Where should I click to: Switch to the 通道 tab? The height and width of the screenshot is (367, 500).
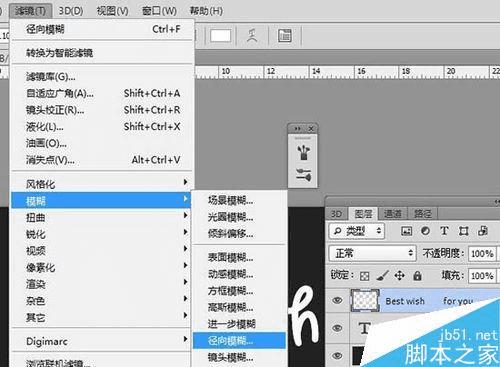coord(392,214)
